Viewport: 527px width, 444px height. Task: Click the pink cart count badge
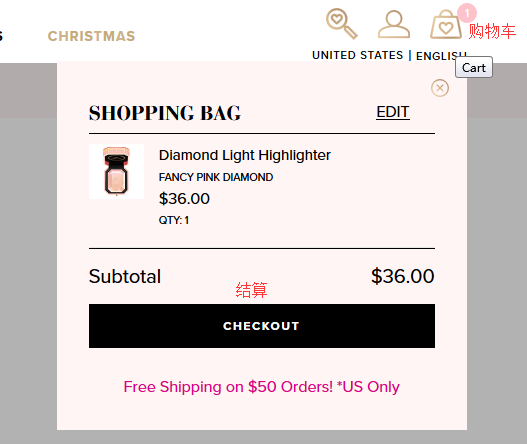tap(467, 13)
